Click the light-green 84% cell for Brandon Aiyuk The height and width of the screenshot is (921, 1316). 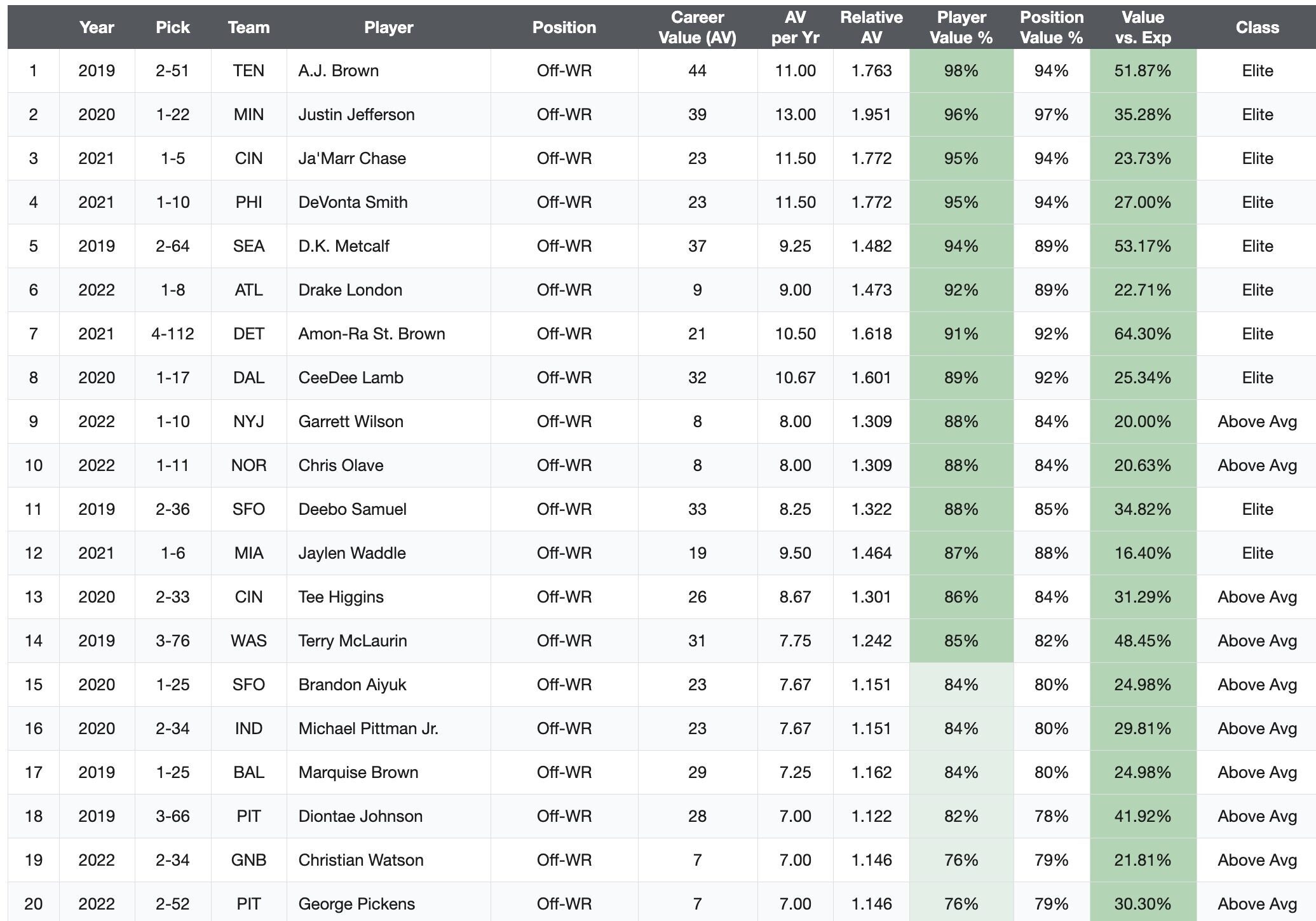961,685
